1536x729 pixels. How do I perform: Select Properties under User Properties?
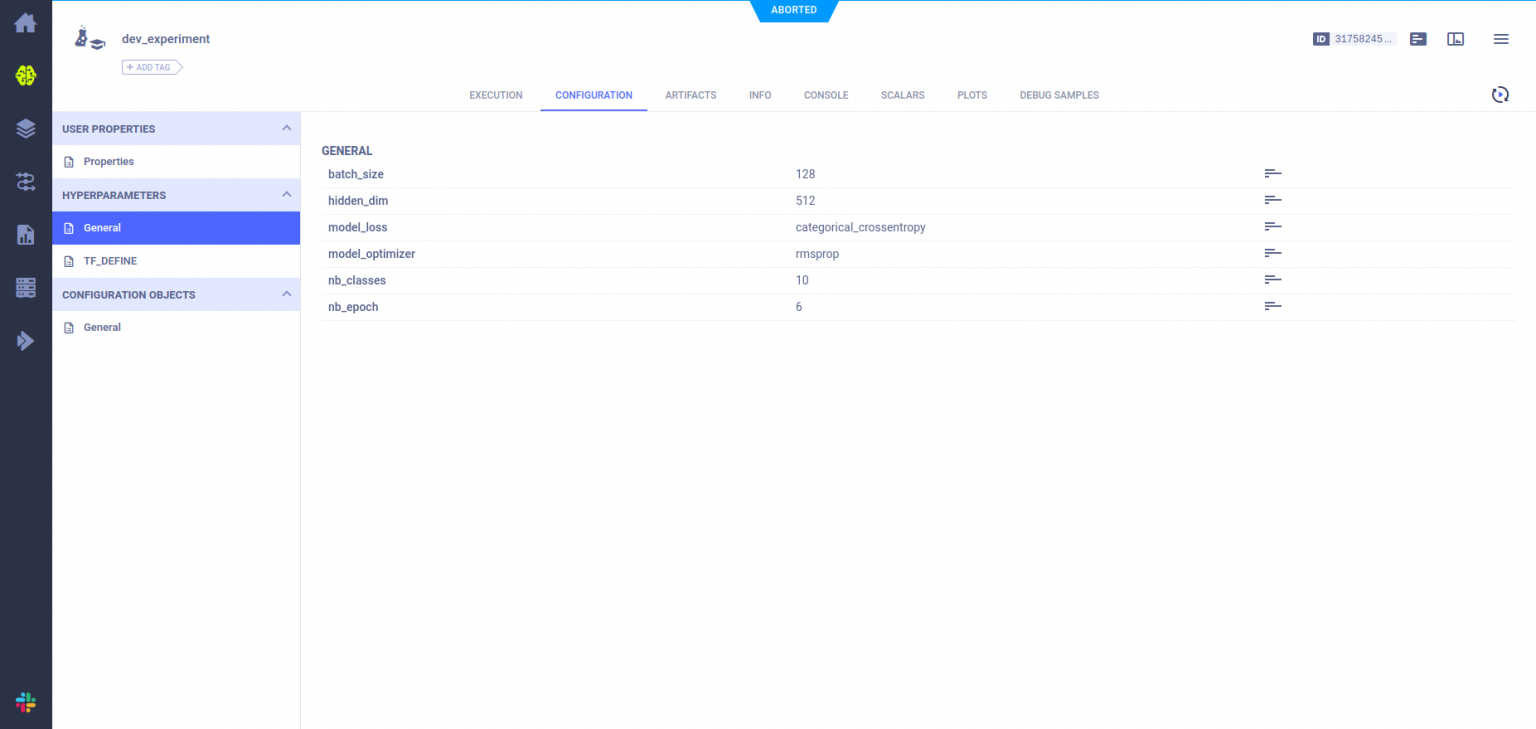pyautogui.click(x=108, y=161)
